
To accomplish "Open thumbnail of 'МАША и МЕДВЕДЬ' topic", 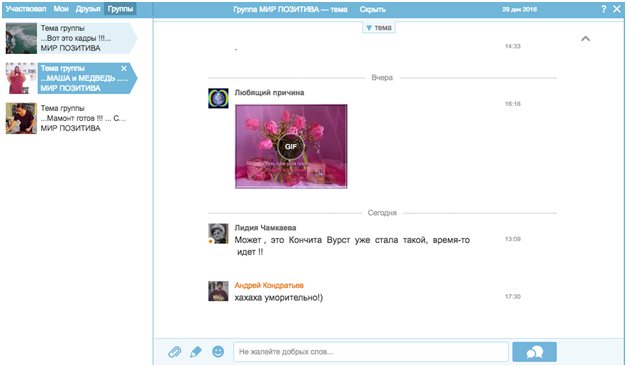I will [21, 78].
